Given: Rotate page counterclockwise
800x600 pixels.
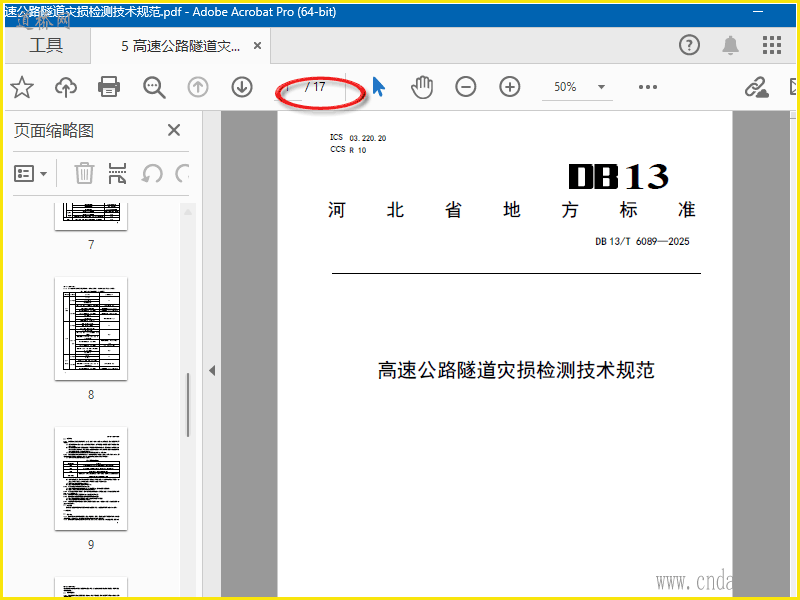Looking at the screenshot, I should coord(152,173).
